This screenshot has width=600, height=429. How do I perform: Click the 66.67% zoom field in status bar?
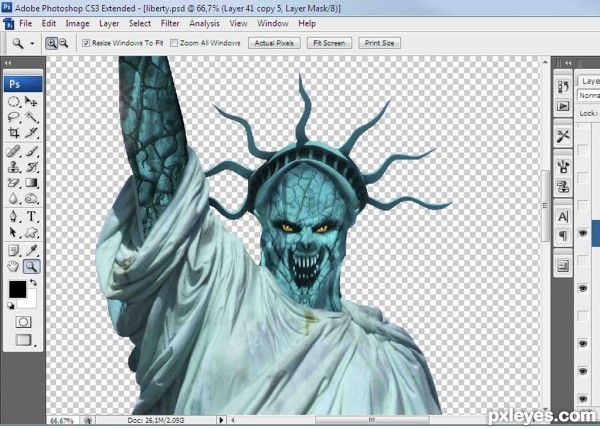62,420
